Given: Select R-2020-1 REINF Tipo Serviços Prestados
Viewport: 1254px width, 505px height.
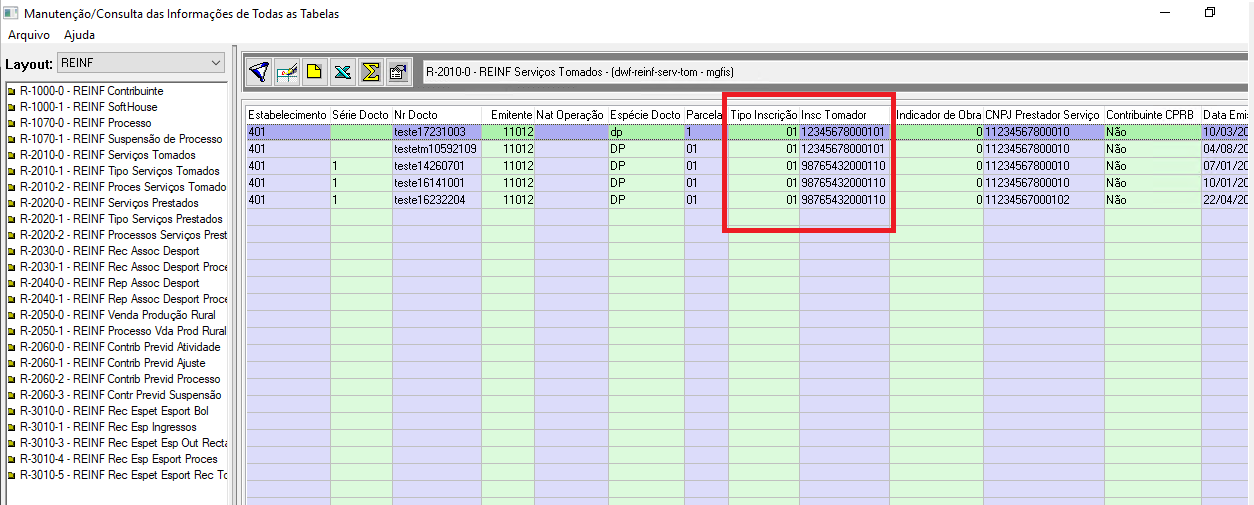Looking at the screenshot, I should click(122, 219).
